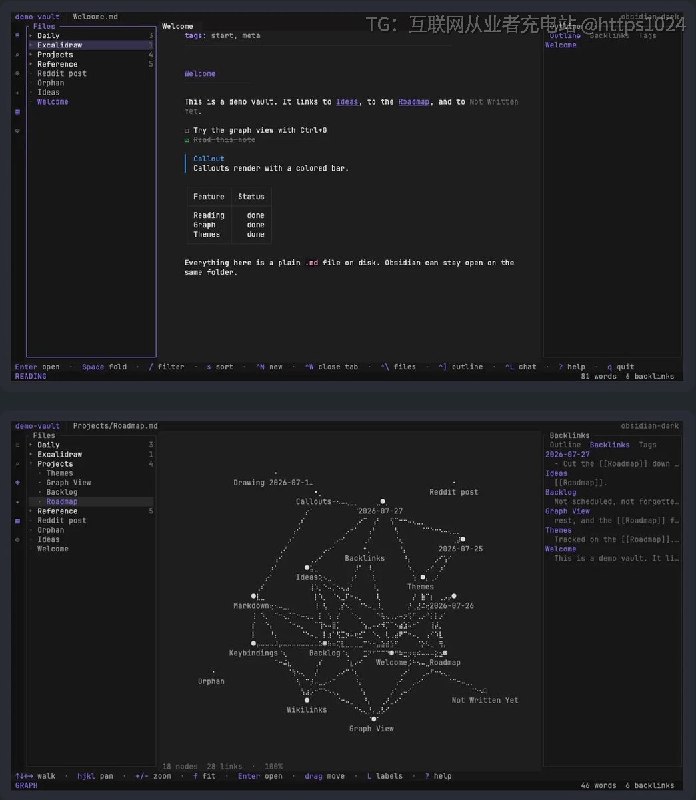
Task: Jump to Welcome heading in reading window outline
Action: [x=560, y=45]
